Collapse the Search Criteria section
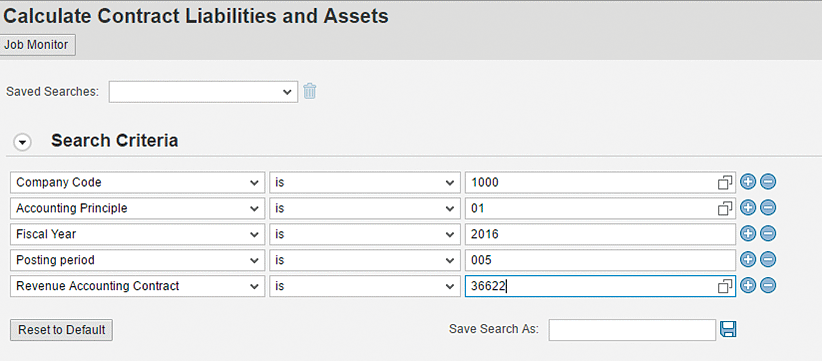Screen dimensions: 822x361 (23, 143)
